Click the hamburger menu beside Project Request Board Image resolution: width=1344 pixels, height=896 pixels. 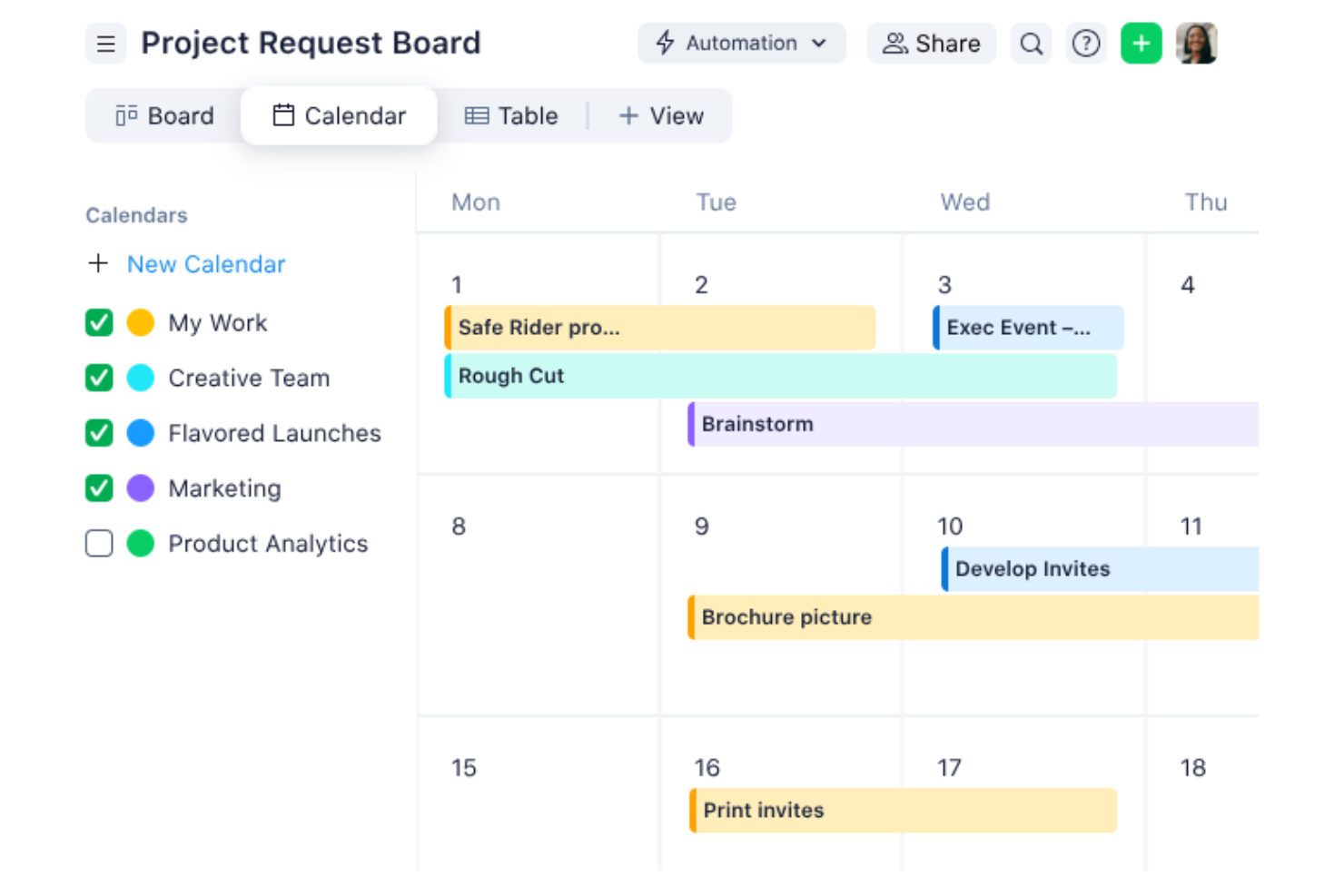tap(105, 43)
